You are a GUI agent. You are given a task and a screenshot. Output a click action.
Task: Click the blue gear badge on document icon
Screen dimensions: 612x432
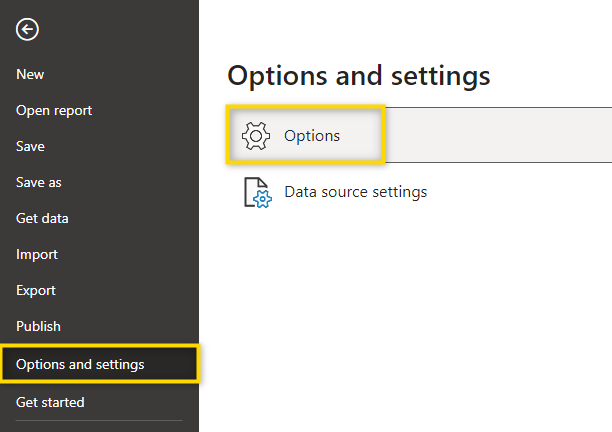click(x=263, y=199)
